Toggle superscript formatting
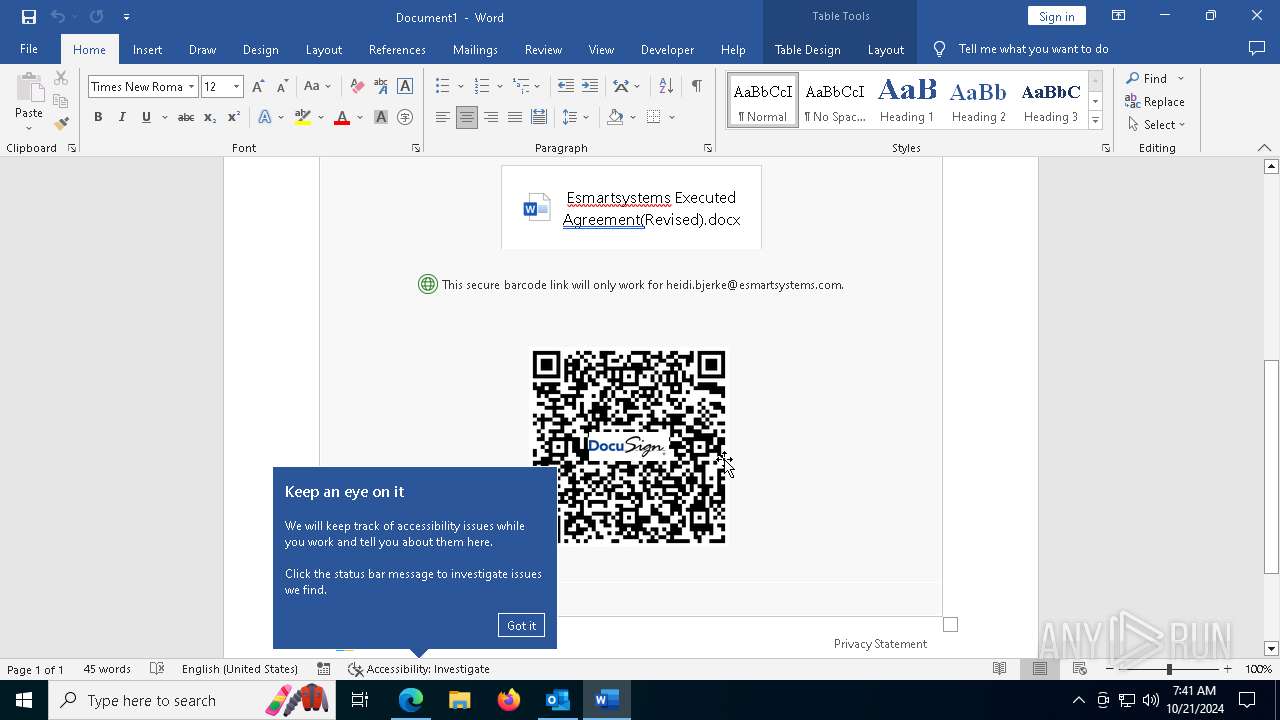The height and width of the screenshot is (720, 1280). 233,117
